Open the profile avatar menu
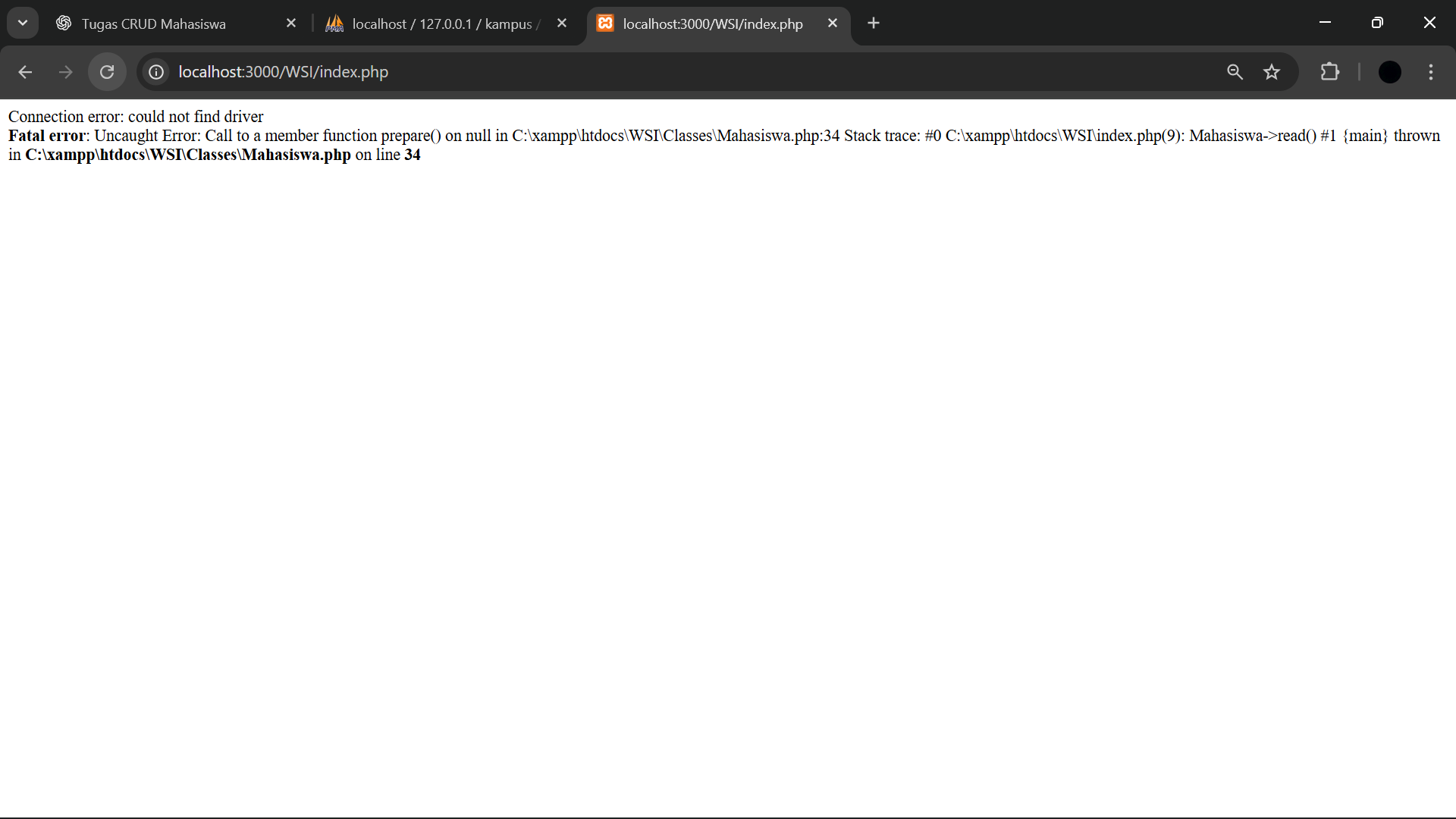The image size is (1456, 819). coord(1389,72)
